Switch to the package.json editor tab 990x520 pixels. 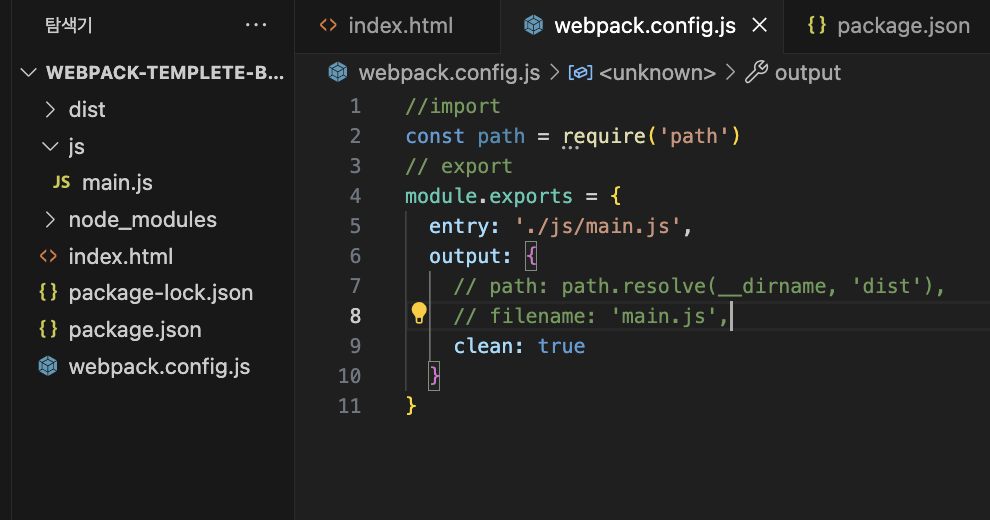tap(903, 26)
